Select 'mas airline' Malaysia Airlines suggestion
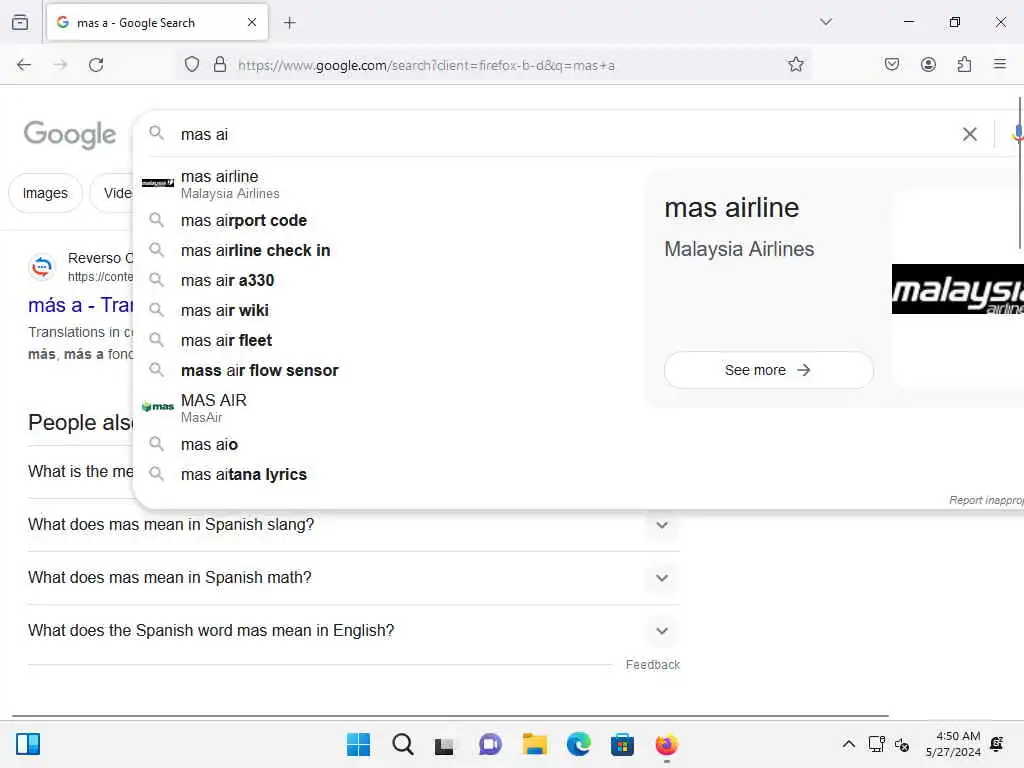The width and height of the screenshot is (1024, 768). (x=389, y=184)
